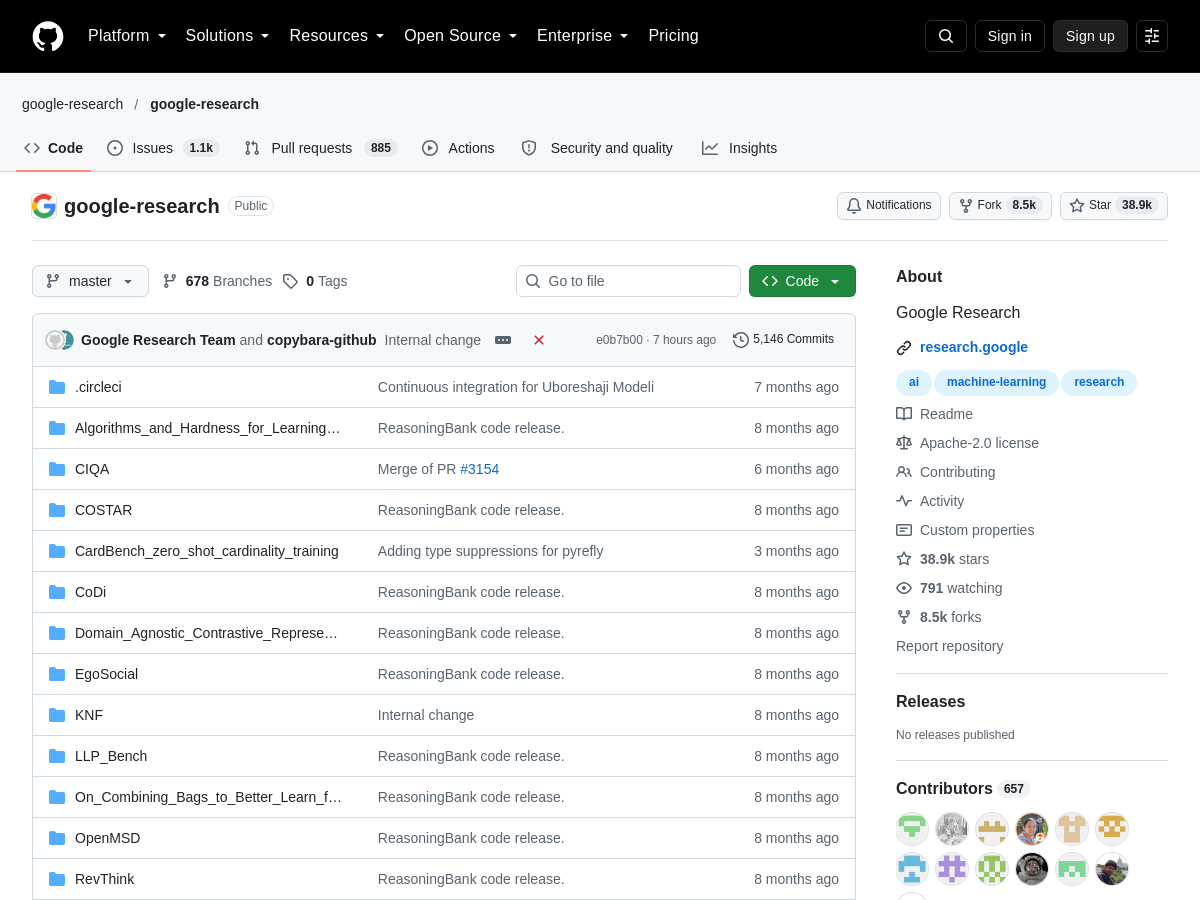The width and height of the screenshot is (1200, 900).
Task: Click the Pricing link in header
Action: [674, 36]
